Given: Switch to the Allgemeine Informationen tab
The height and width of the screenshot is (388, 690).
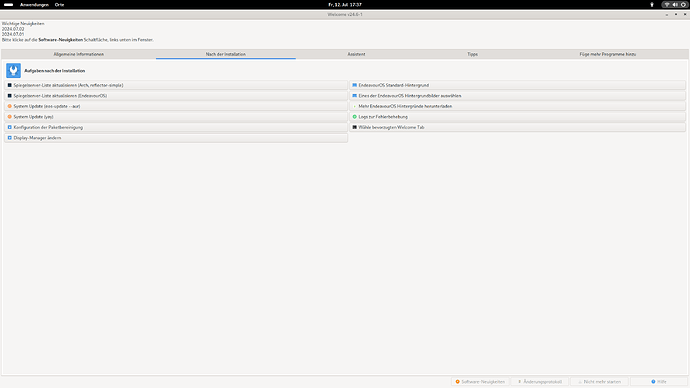Looking at the screenshot, I should tap(79, 54).
